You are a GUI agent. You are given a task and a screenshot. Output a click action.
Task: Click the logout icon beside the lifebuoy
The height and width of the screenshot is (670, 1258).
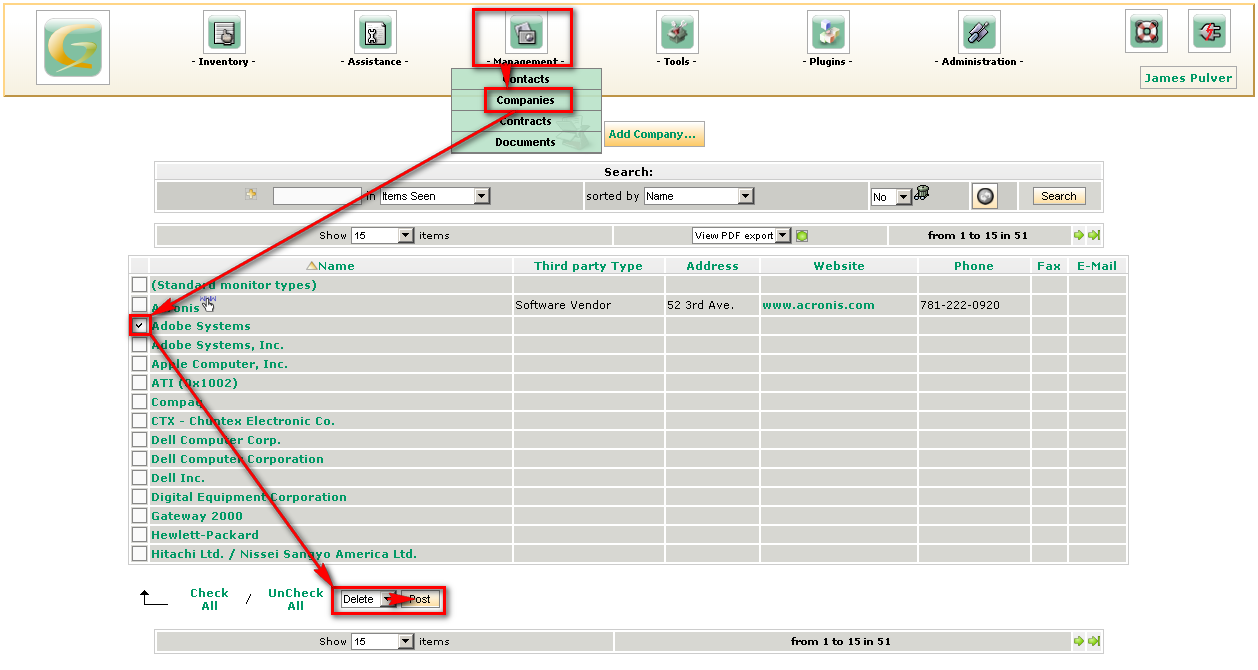[x=1210, y=31]
